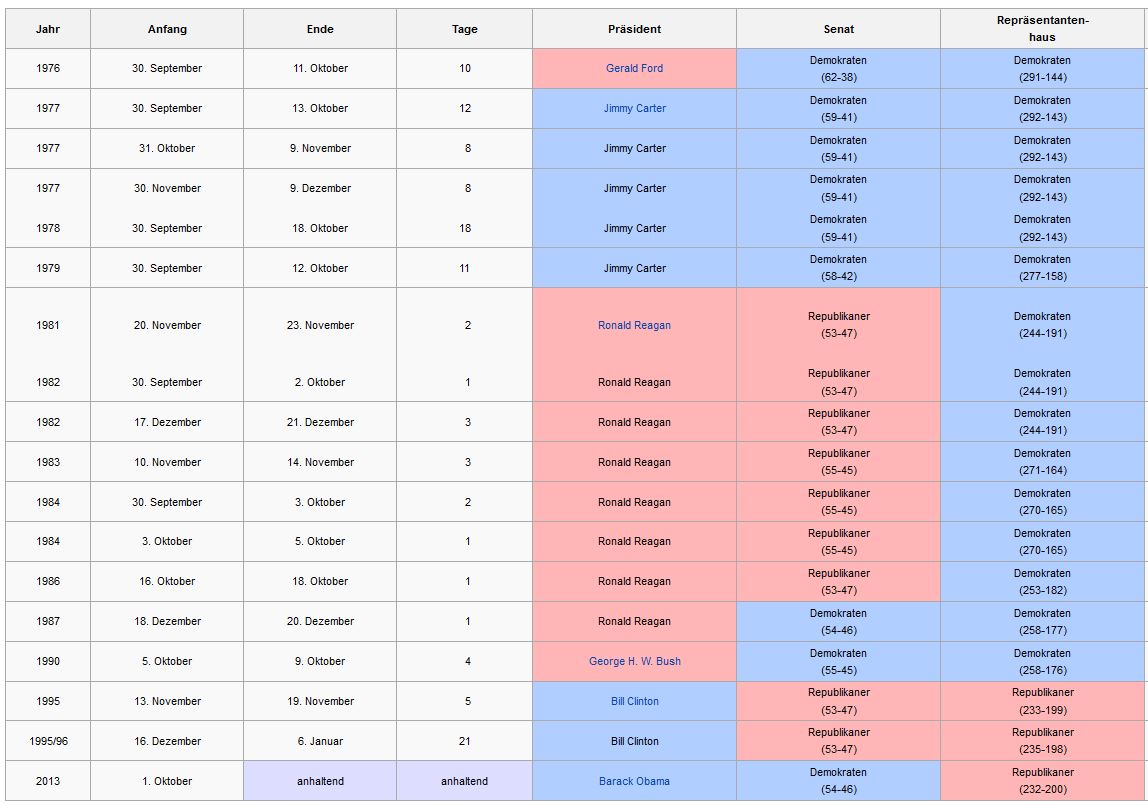Open the Barack Obama link

click(x=634, y=782)
